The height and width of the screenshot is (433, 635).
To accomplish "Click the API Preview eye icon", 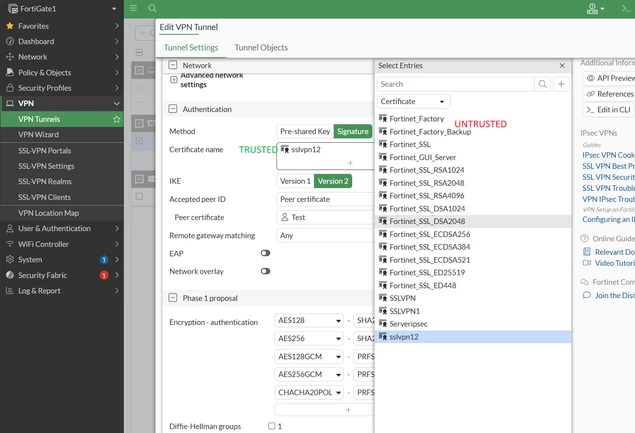I will point(590,78).
